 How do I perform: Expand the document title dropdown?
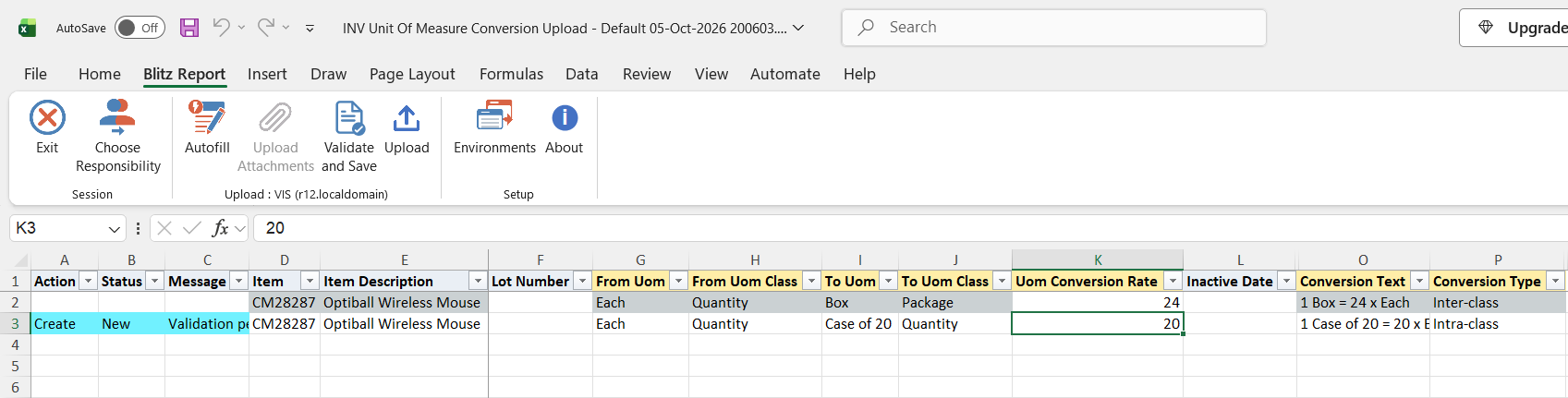pos(798,28)
